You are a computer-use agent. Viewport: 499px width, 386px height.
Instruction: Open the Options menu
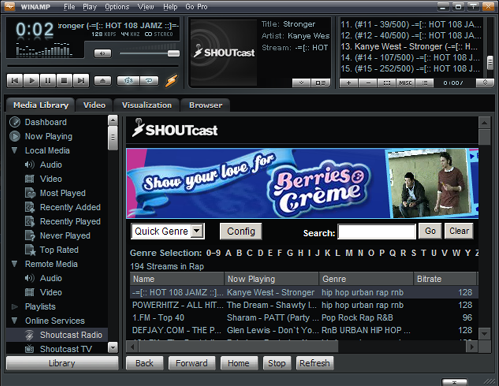117,7
